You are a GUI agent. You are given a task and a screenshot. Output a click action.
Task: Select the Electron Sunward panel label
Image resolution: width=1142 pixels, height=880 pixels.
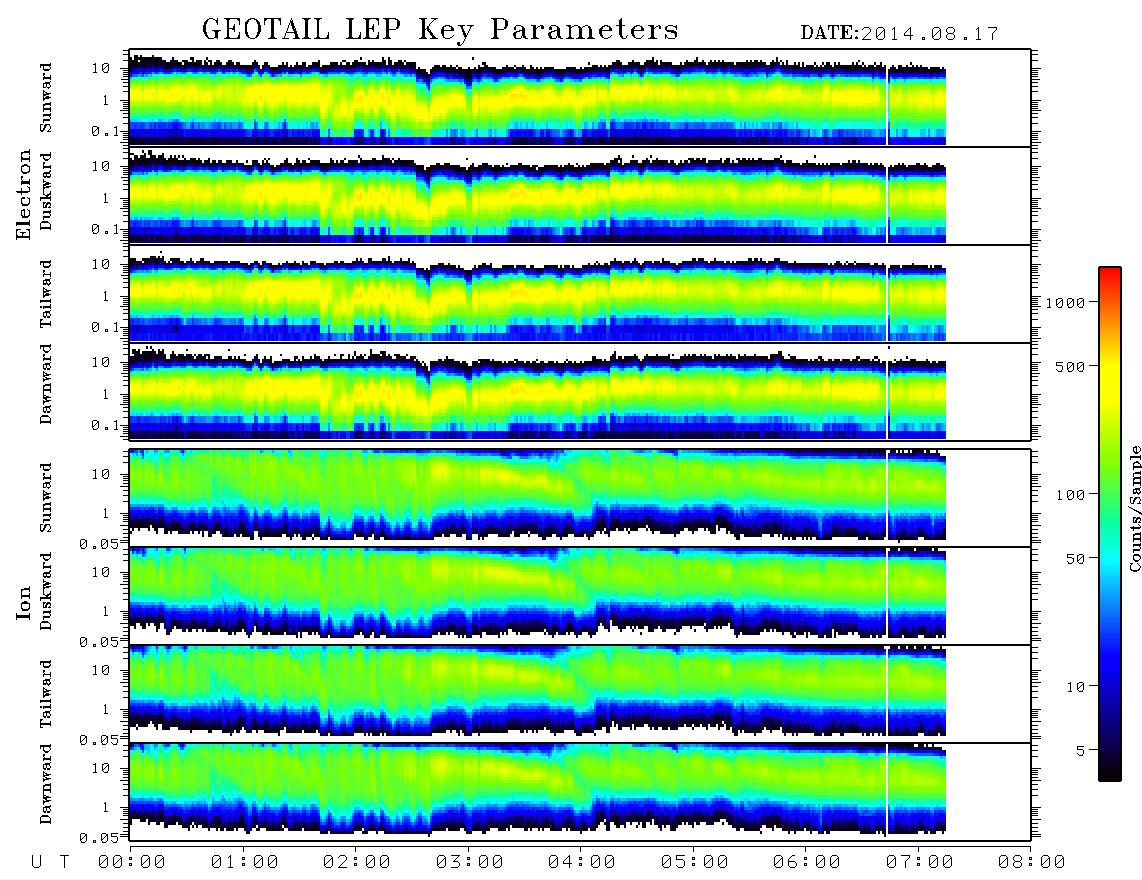click(46, 98)
